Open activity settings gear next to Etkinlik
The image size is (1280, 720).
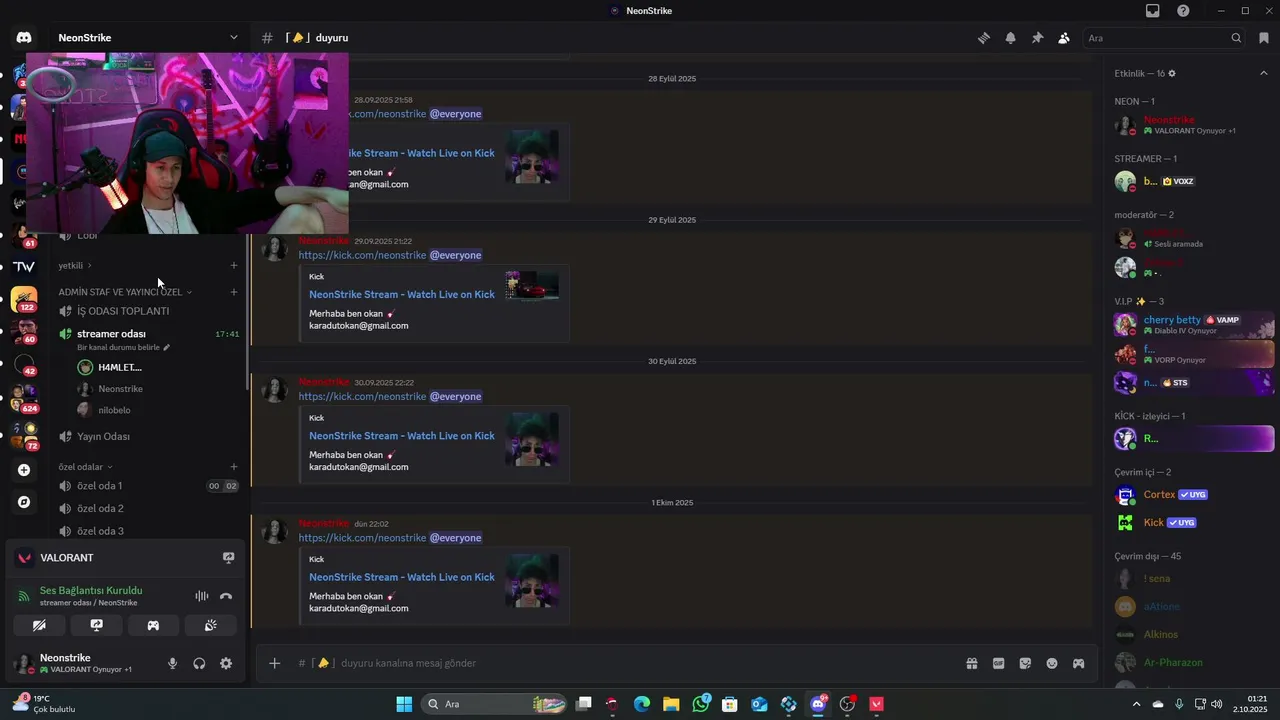[x=1172, y=73]
